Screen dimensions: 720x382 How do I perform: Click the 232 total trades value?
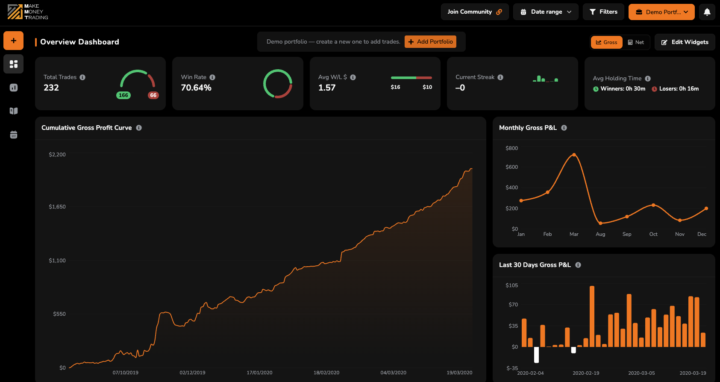pos(51,88)
